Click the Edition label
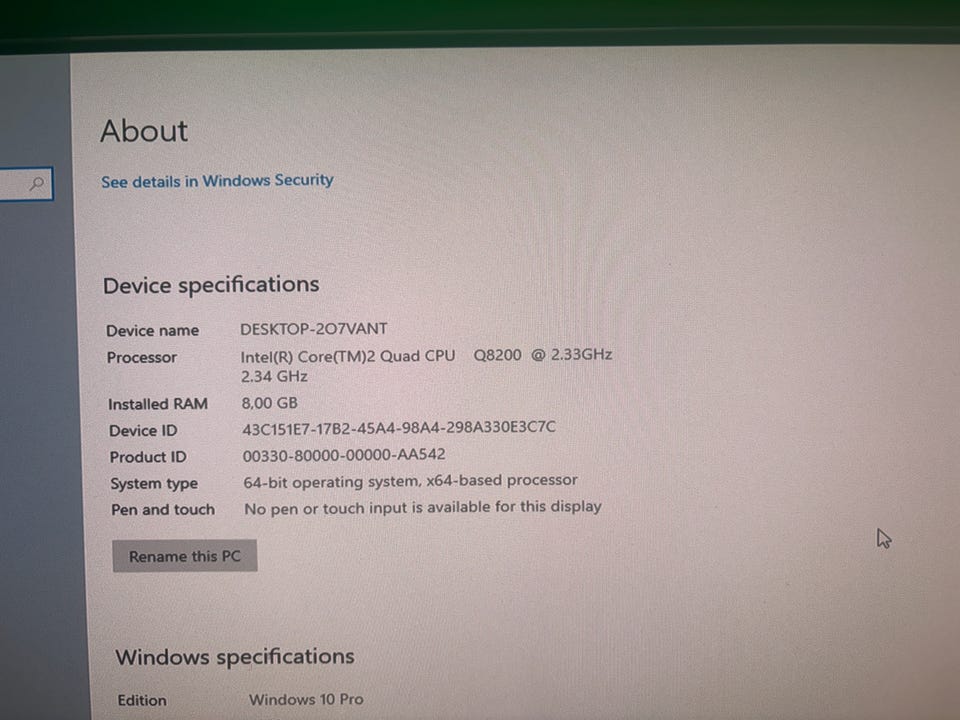The width and height of the screenshot is (960, 720). click(142, 700)
